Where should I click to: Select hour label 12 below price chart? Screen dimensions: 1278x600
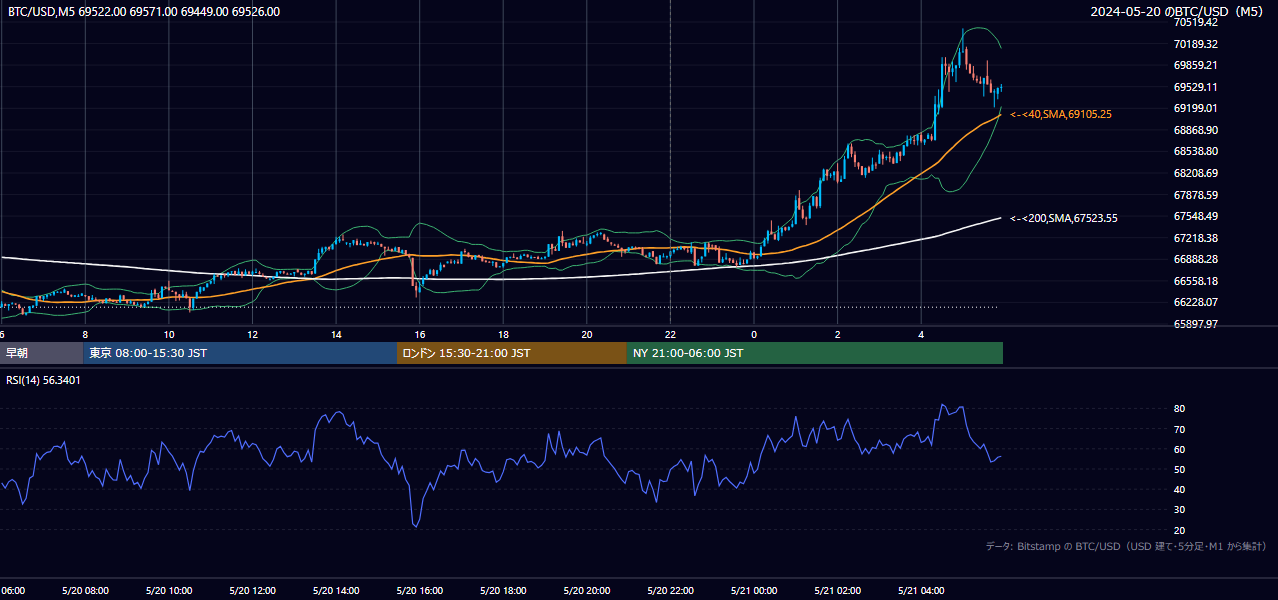click(252, 335)
